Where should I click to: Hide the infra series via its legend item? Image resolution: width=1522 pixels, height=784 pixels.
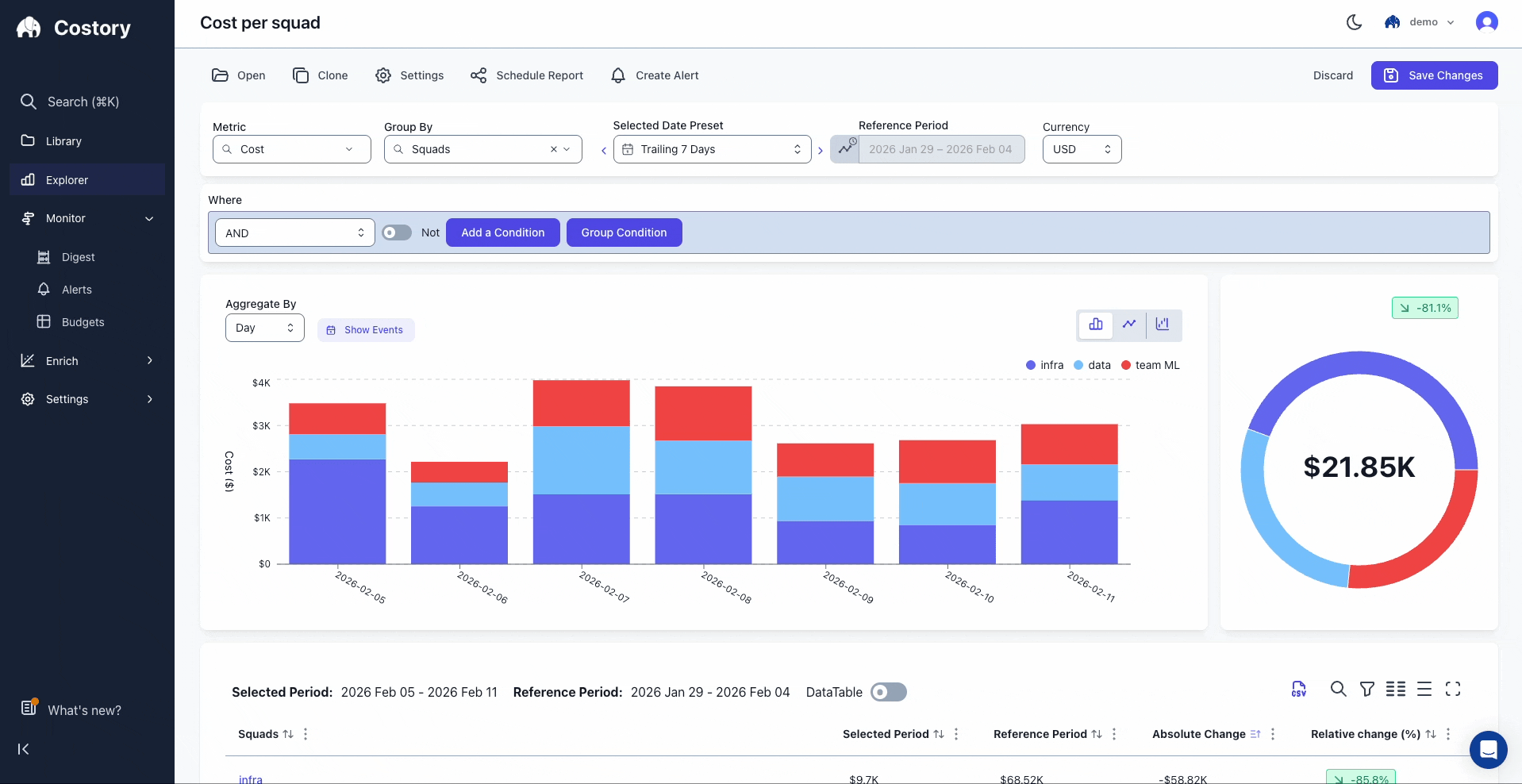point(1046,365)
